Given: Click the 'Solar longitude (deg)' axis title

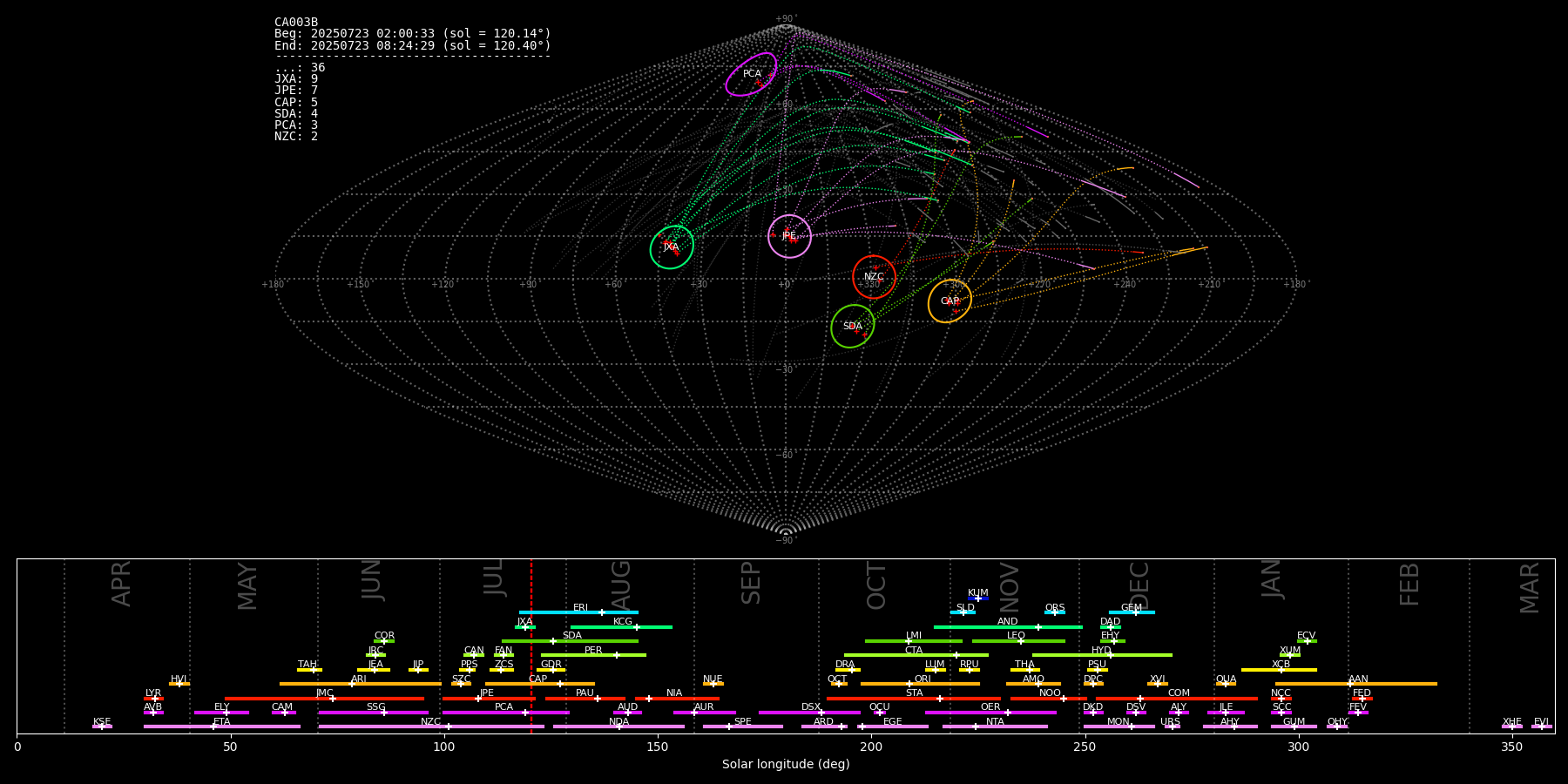Looking at the screenshot, I should point(786,765).
